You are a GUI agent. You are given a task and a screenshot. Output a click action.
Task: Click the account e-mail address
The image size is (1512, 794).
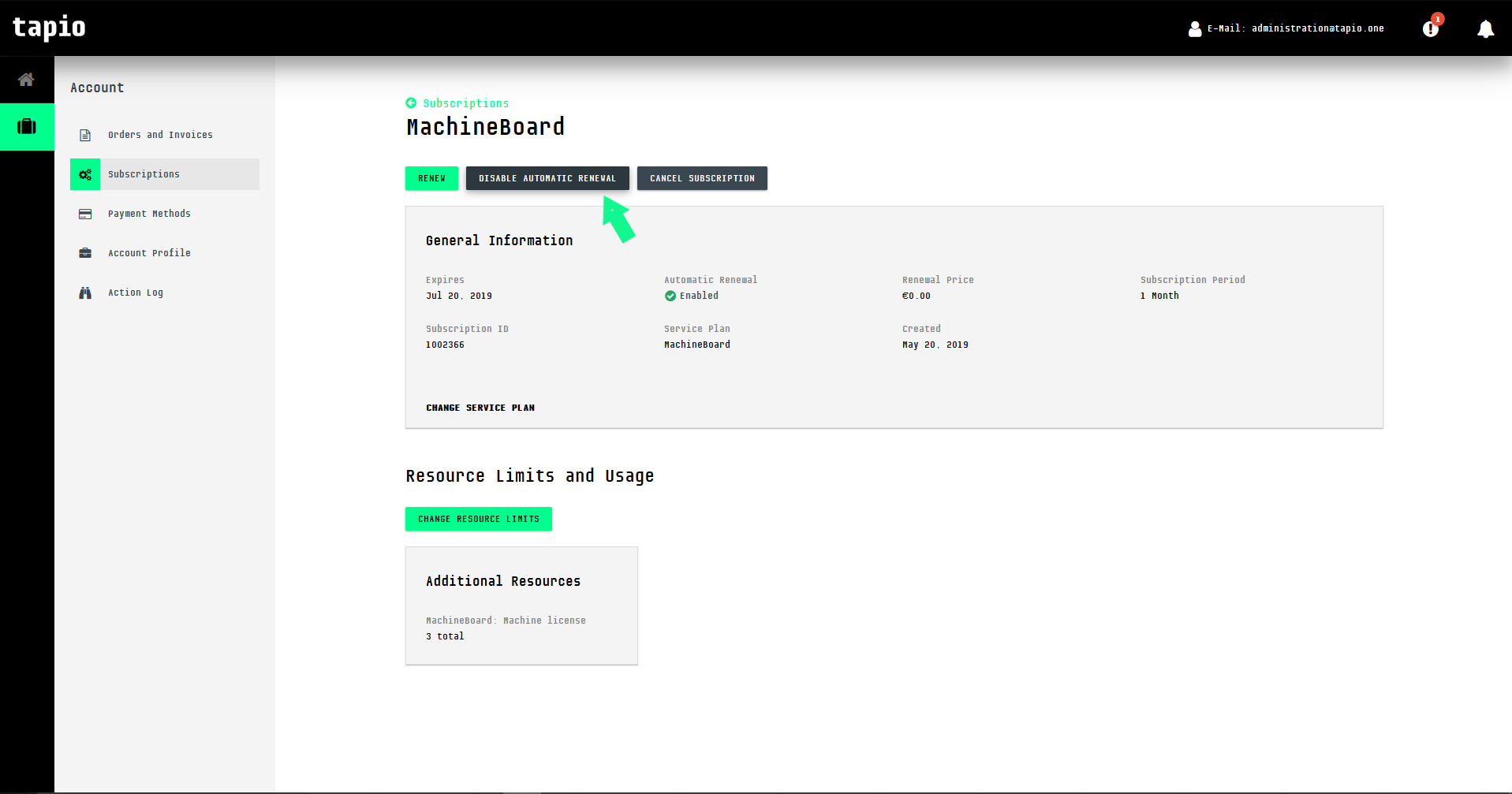(1318, 28)
